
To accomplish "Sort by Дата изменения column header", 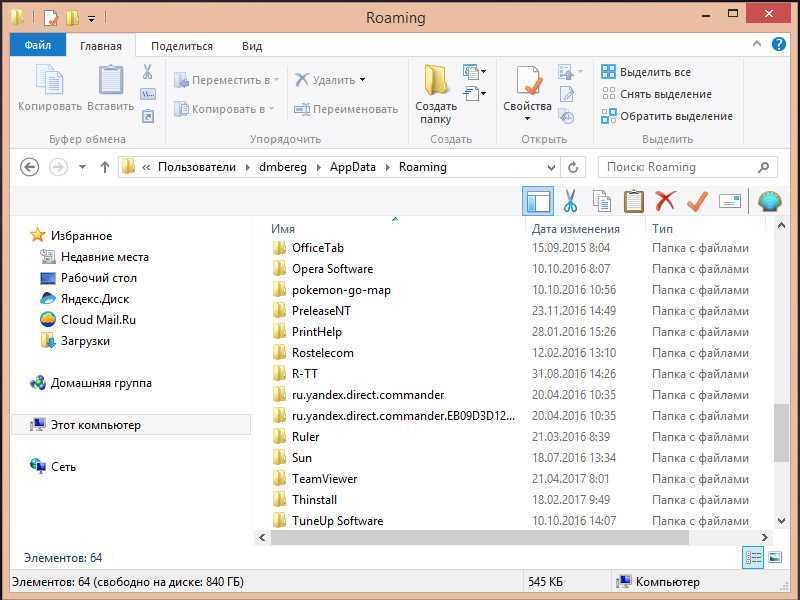I will click(576, 229).
